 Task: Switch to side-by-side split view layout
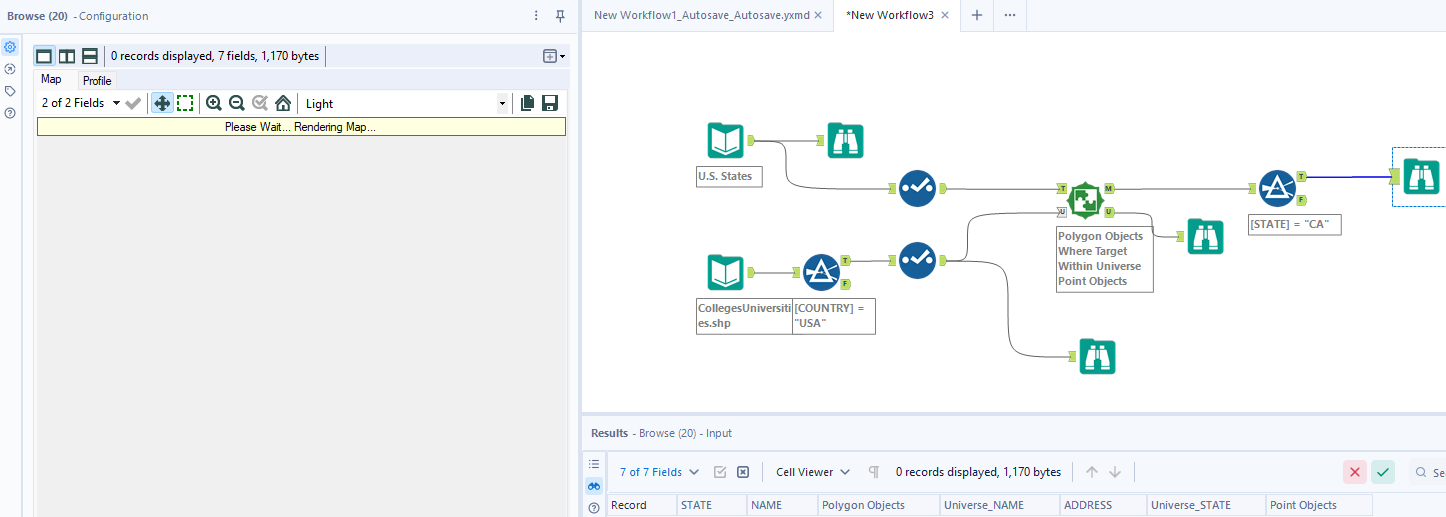(67, 56)
